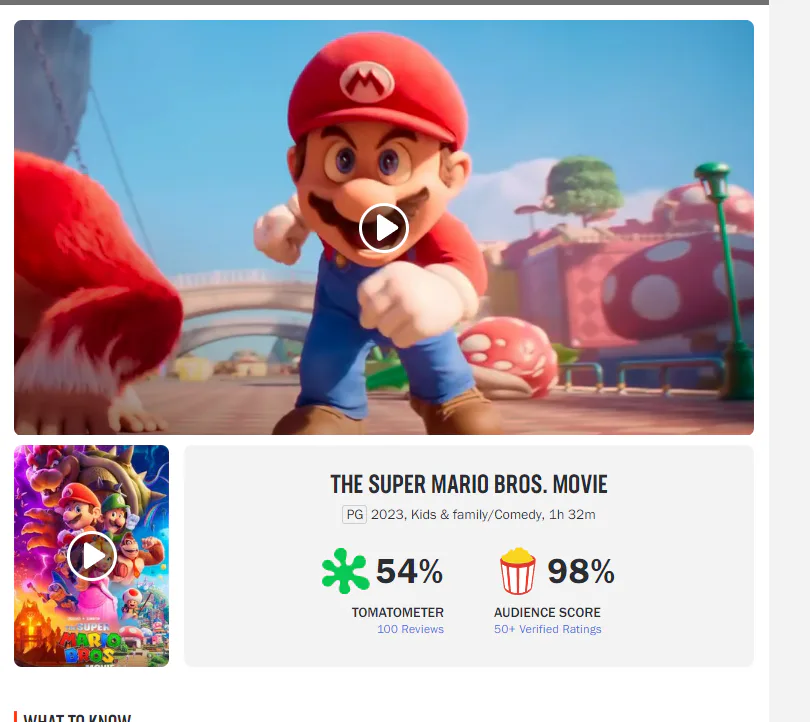The height and width of the screenshot is (722, 810).
Task: Click the Super Mario Bros. logo on poster
Action: pos(92,643)
